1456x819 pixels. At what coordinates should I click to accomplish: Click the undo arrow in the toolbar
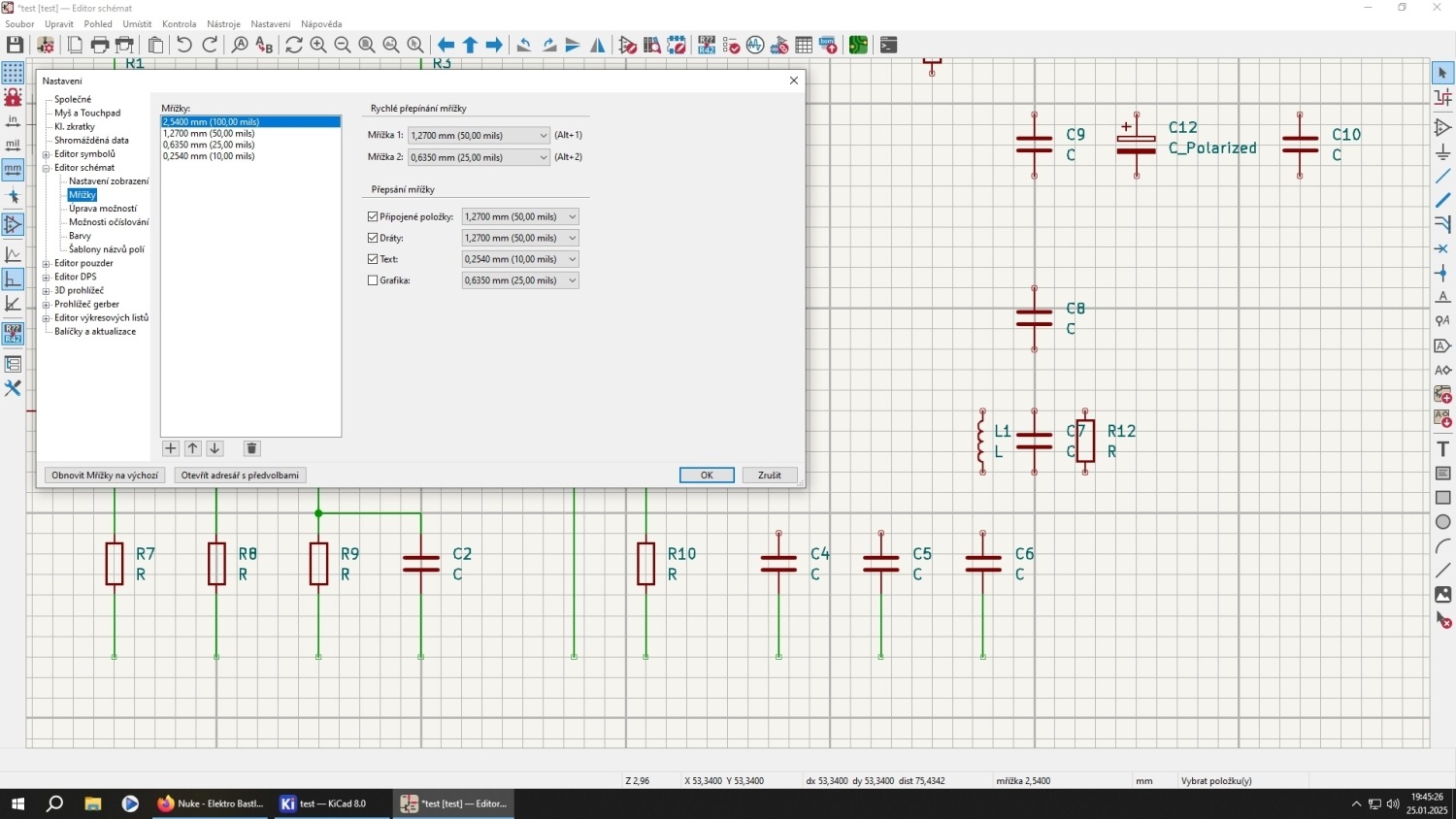184,45
